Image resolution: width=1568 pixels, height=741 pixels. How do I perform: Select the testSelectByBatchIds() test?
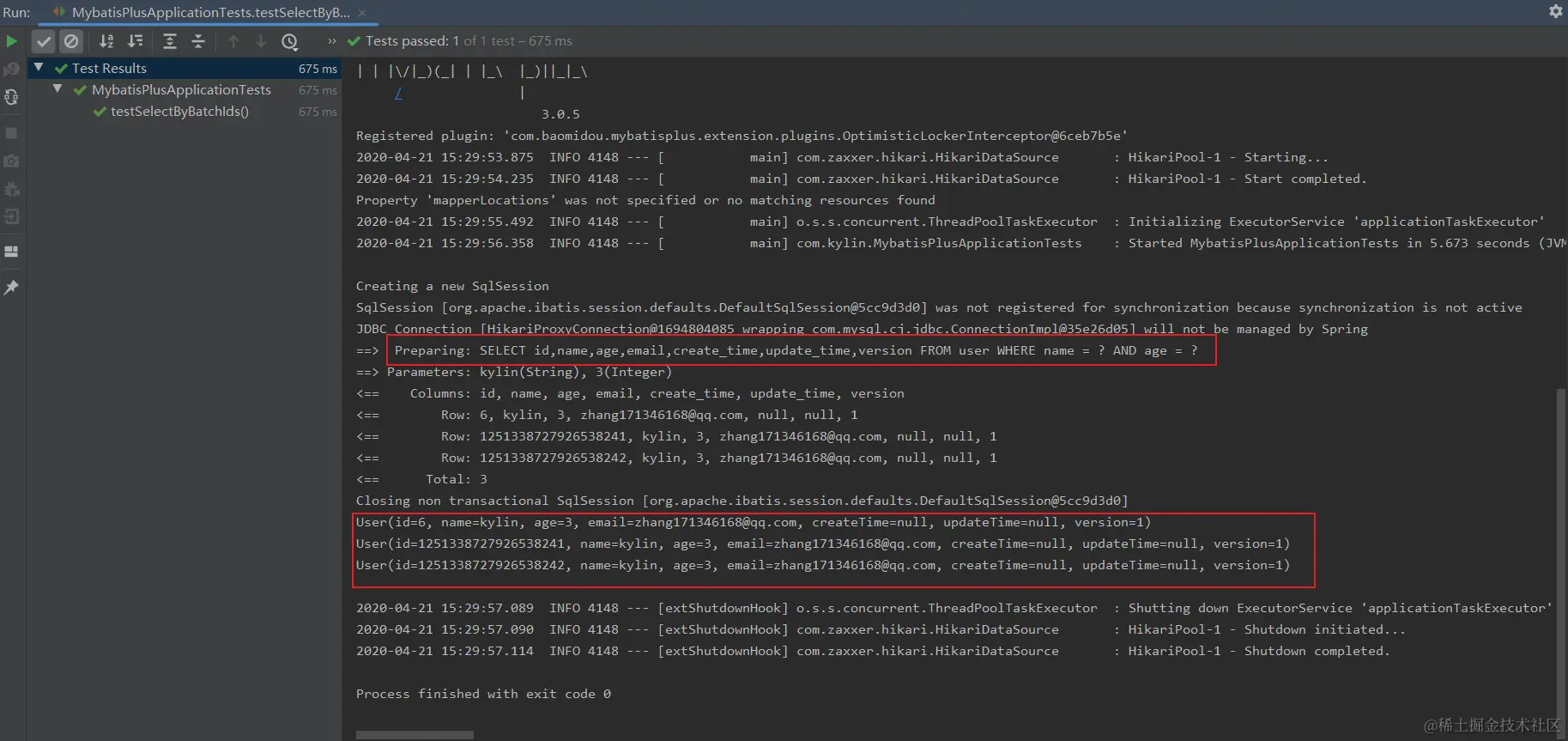179,112
